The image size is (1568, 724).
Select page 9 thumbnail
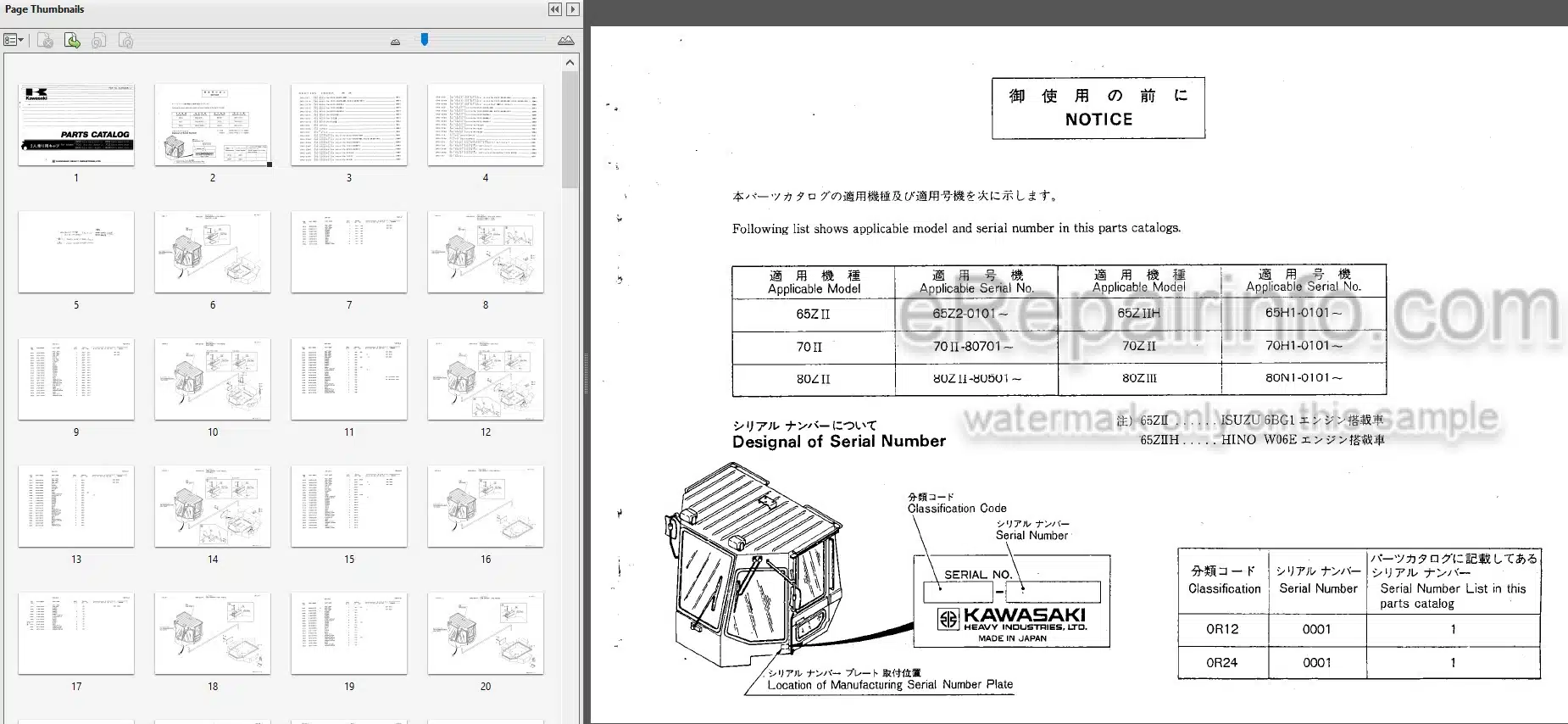click(76, 379)
